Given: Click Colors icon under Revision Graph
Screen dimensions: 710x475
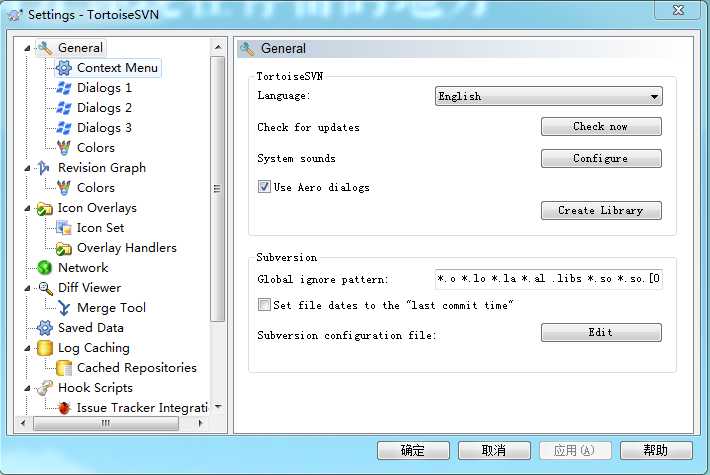Looking at the screenshot, I should tap(64, 187).
